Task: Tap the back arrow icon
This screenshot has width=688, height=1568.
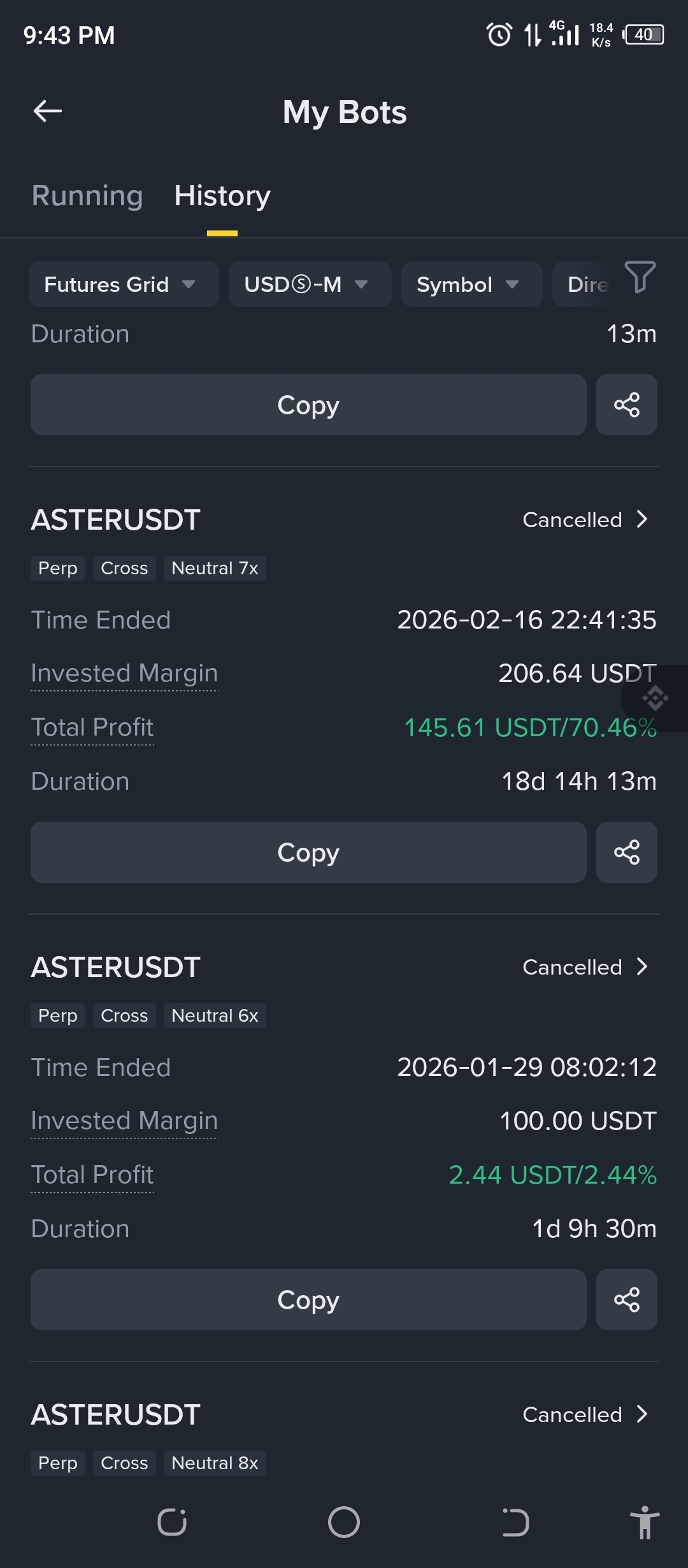Action: 48,111
